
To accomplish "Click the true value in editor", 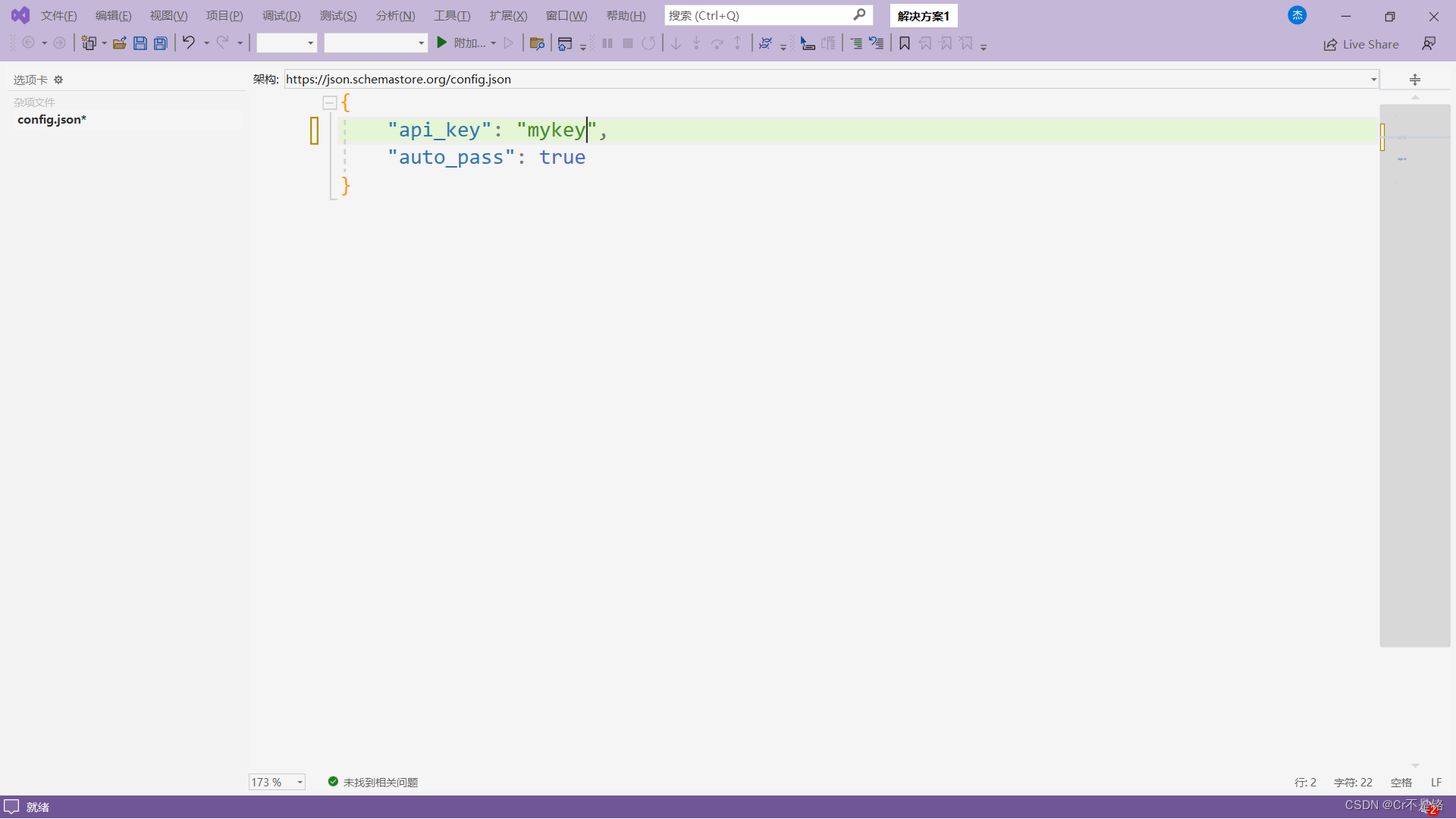I will [562, 157].
